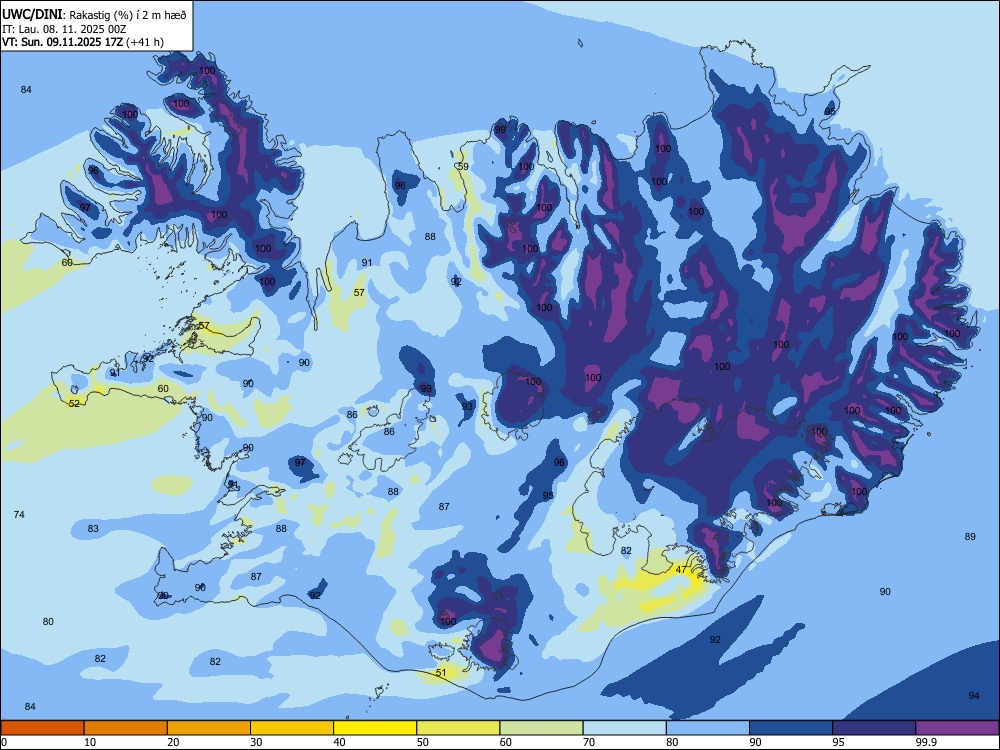1000x750 pixels.
Task: Click the '51' humidity value on the map
Action: pos(441,673)
